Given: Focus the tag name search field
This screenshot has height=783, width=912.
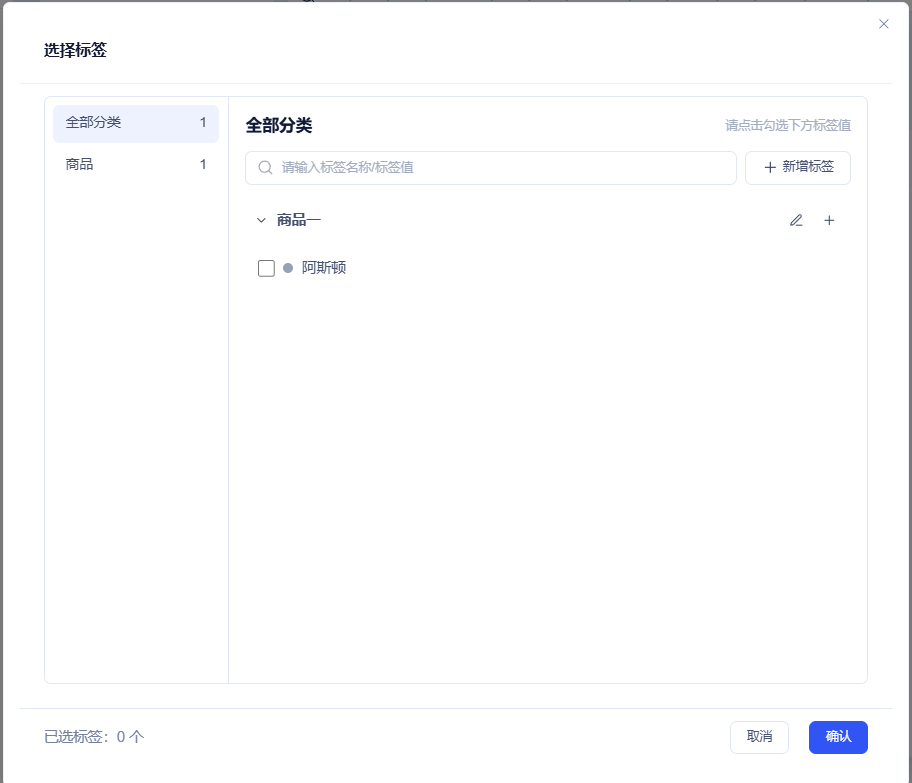Looking at the screenshot, I should pos(490,168).
